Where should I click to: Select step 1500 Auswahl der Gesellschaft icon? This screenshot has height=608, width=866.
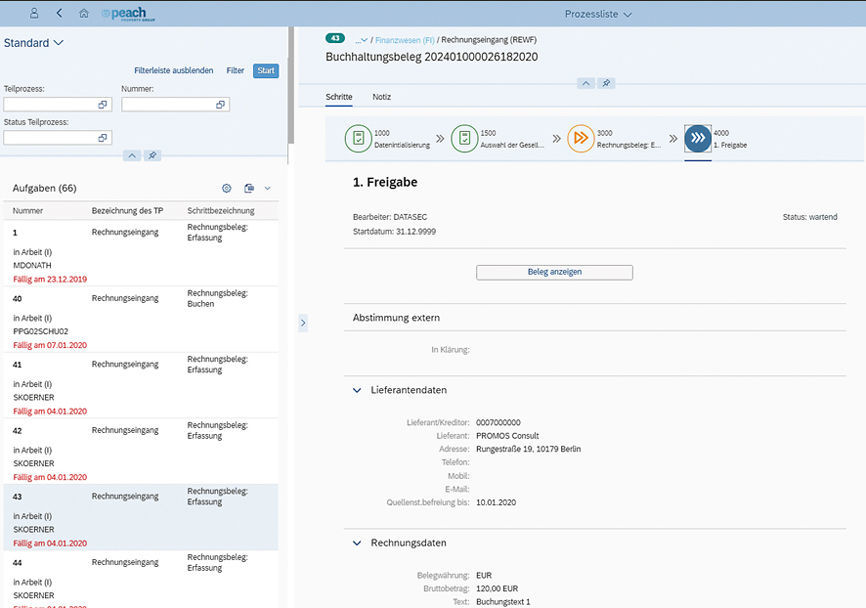[x=464, y=138]
